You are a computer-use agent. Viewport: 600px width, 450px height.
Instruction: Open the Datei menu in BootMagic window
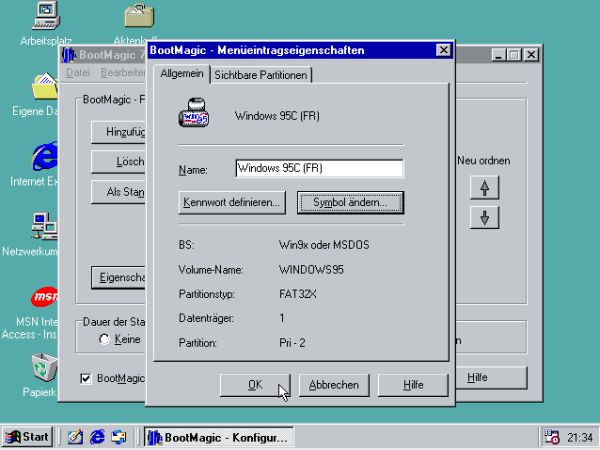78,72
